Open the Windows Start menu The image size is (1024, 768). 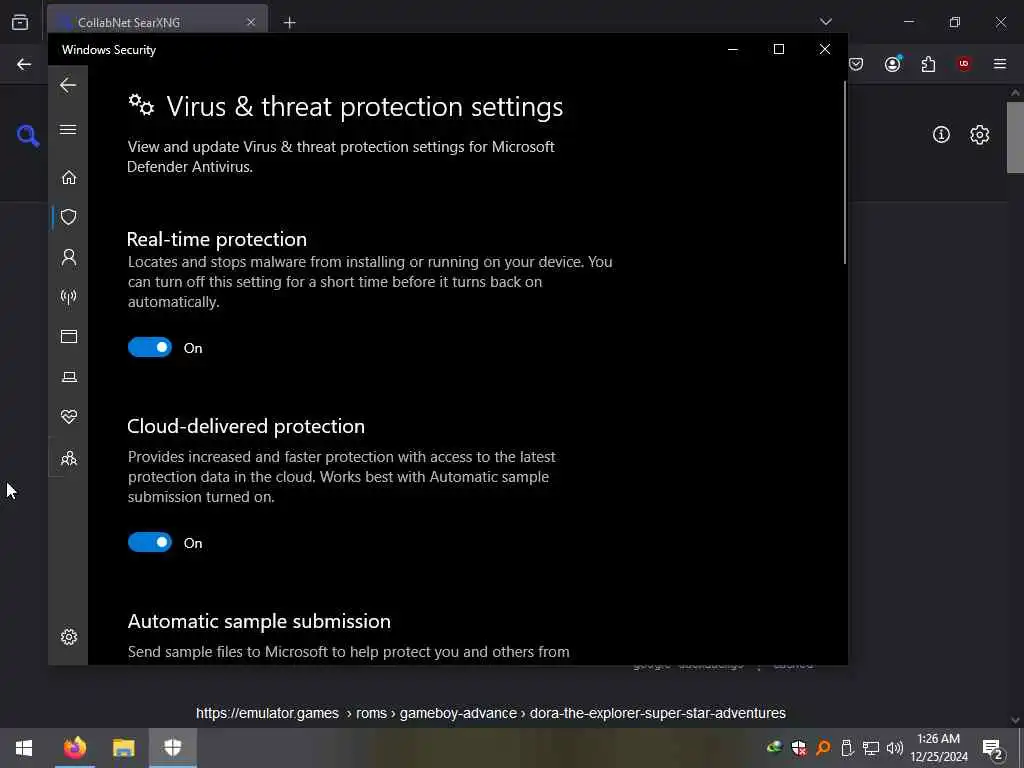[x=24, y=748]
